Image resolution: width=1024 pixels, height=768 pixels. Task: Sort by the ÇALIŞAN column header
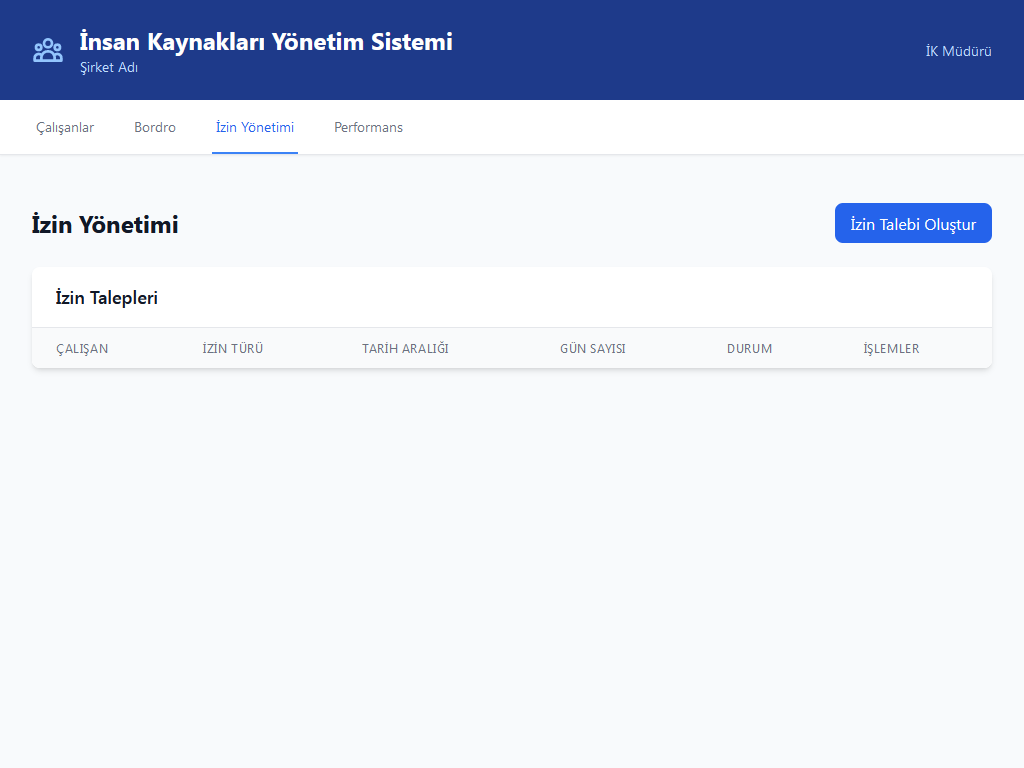[82, 349]
